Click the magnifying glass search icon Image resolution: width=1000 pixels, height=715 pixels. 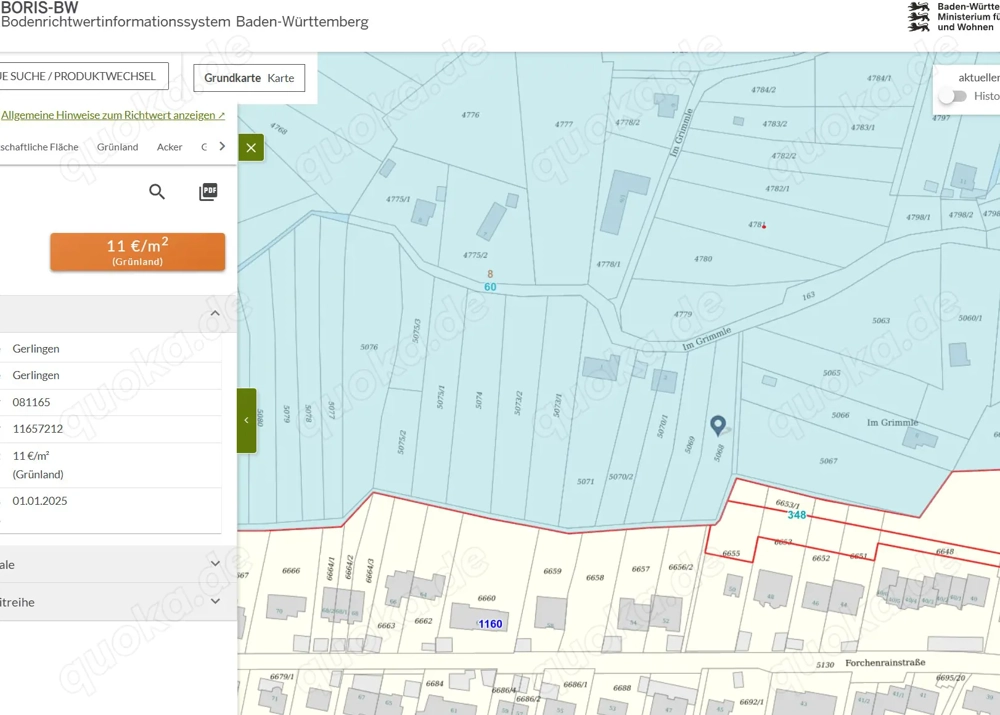point(157,192)
